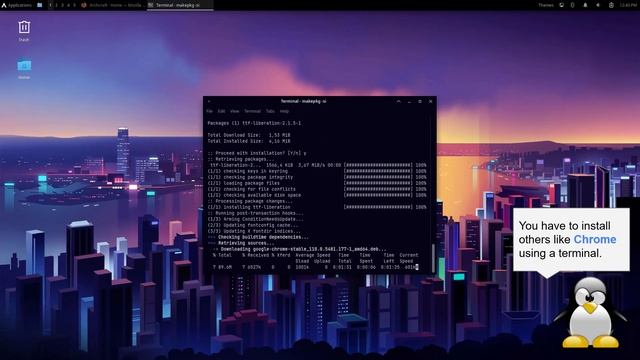This screenshot has width=640, height=360.
Task: Click the 'Proceed with installation? [Y/n]' line
Action: [x=257, y=153]
